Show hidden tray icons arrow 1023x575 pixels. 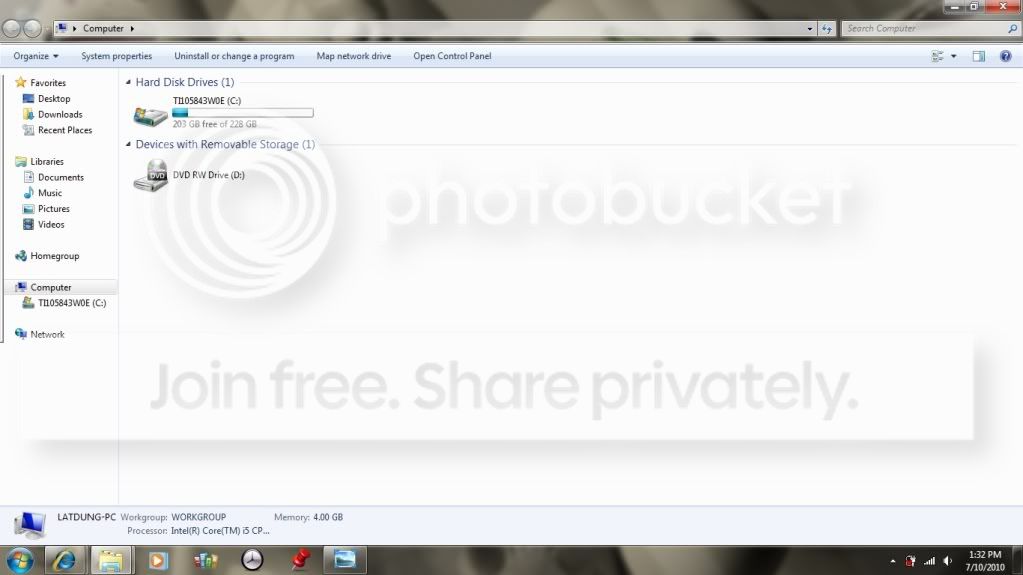click(893, 561)
